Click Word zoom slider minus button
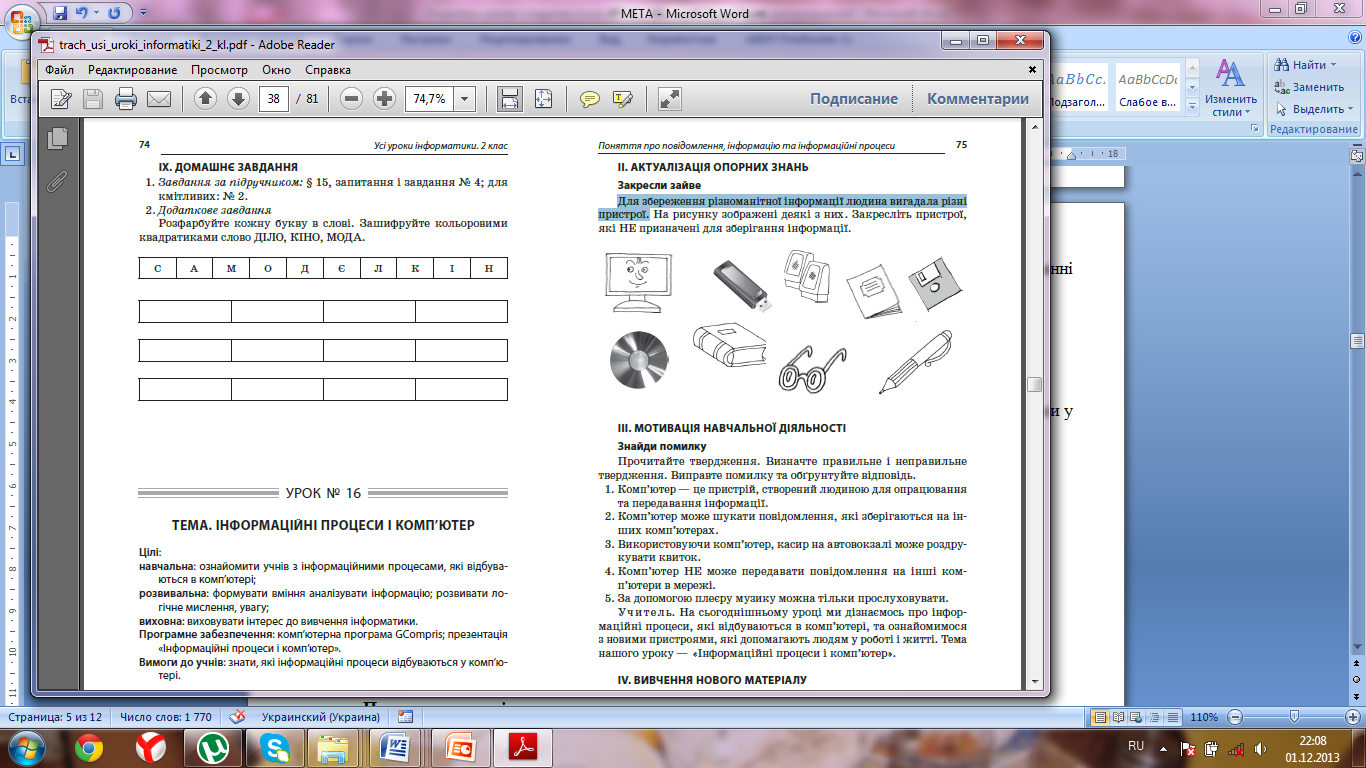Viewport: 1366px width, 768px height. tap(1235, 717)
